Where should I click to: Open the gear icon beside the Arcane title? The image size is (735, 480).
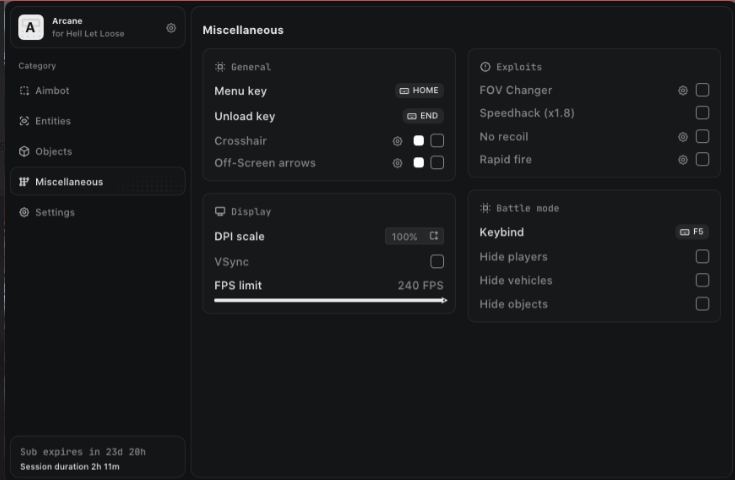(171, 28)
